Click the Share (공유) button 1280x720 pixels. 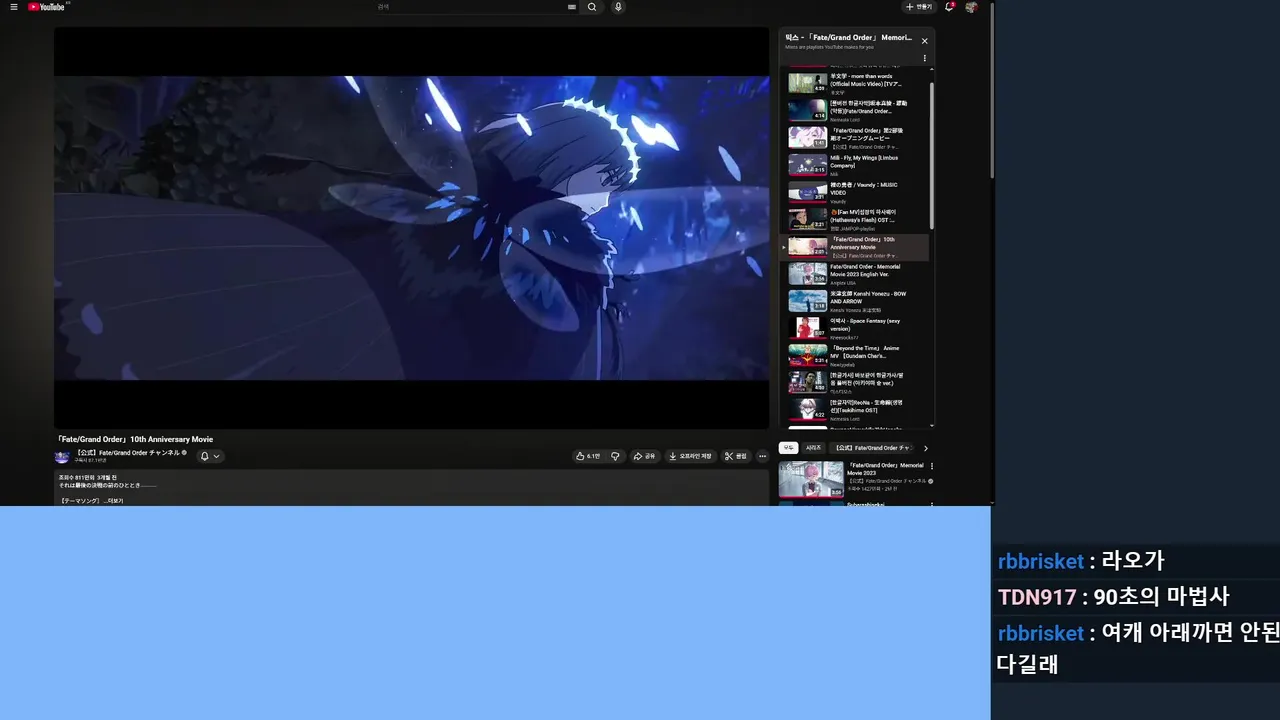click(644, 456)
